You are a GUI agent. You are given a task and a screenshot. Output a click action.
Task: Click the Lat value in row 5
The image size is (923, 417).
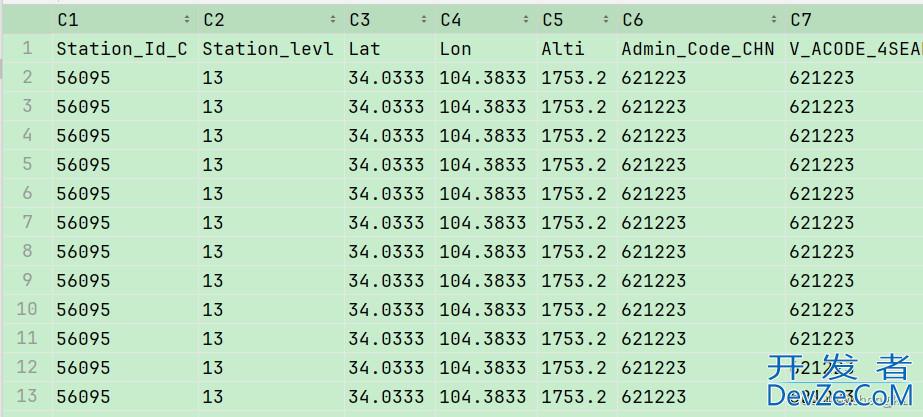pyautogui.click(x=386, y=164)
